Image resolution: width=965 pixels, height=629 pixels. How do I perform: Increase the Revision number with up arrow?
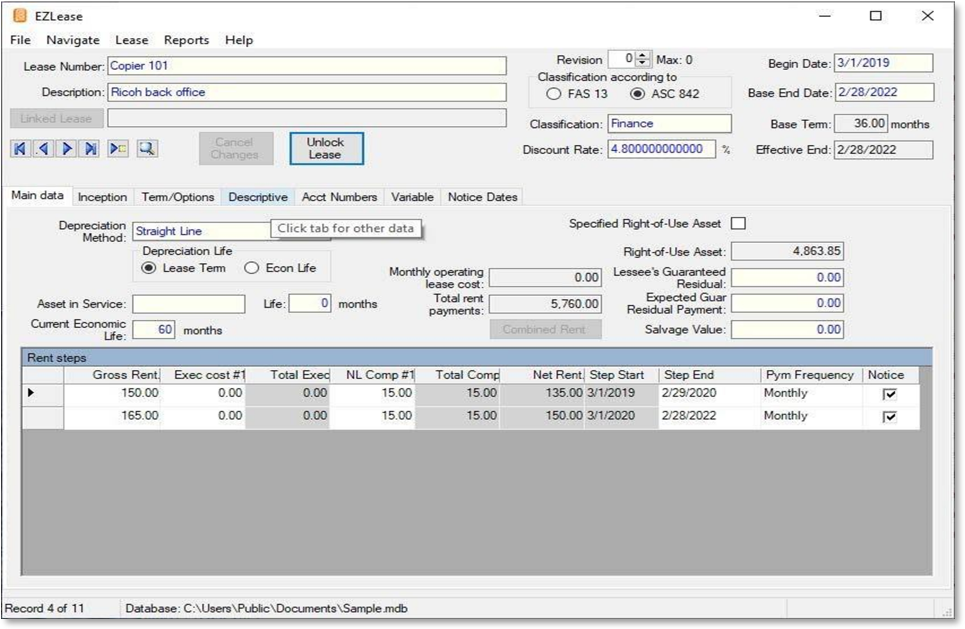point(643,55)
